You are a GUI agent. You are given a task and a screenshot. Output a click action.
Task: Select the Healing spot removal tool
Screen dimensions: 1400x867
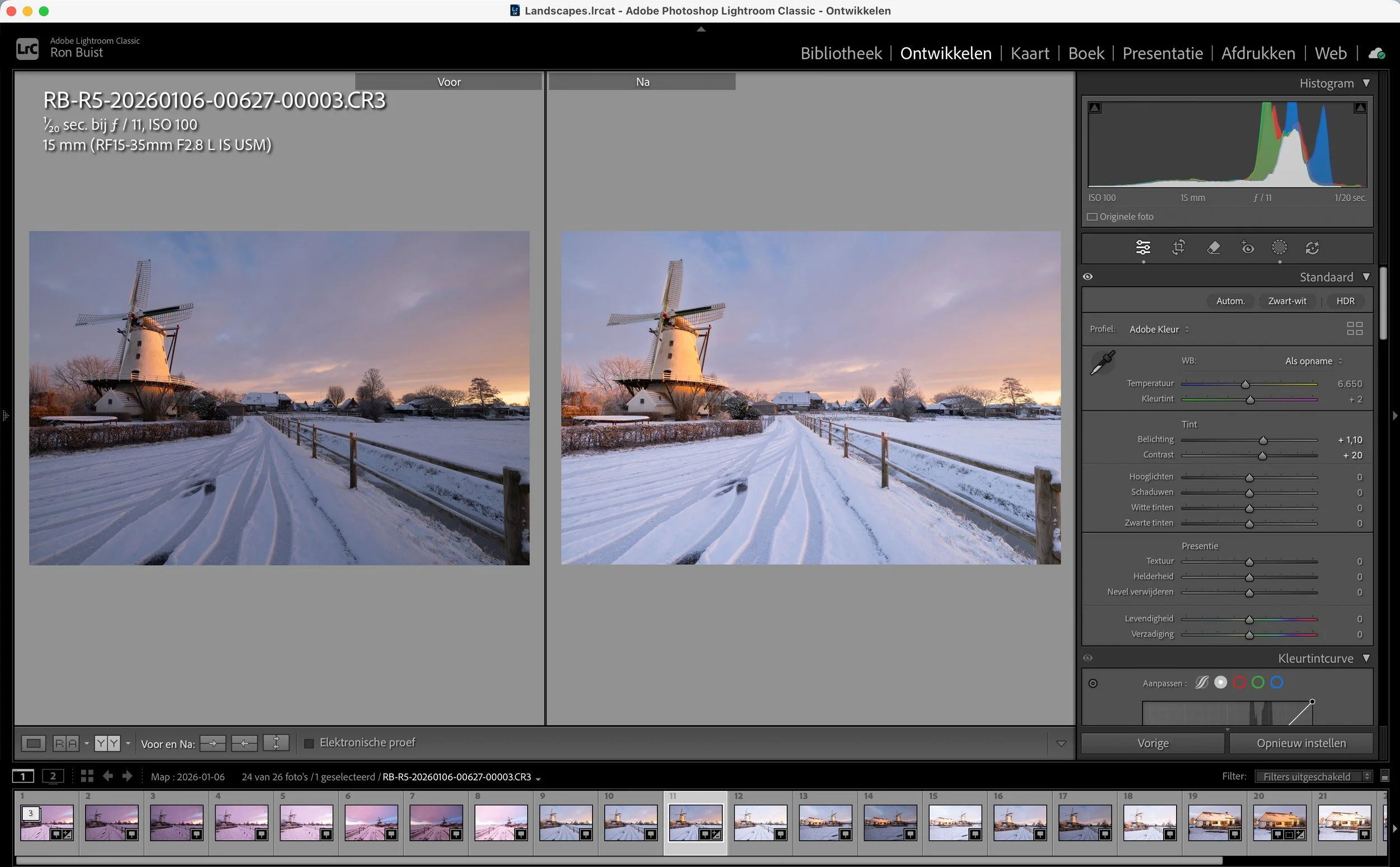pos(1214,248)
